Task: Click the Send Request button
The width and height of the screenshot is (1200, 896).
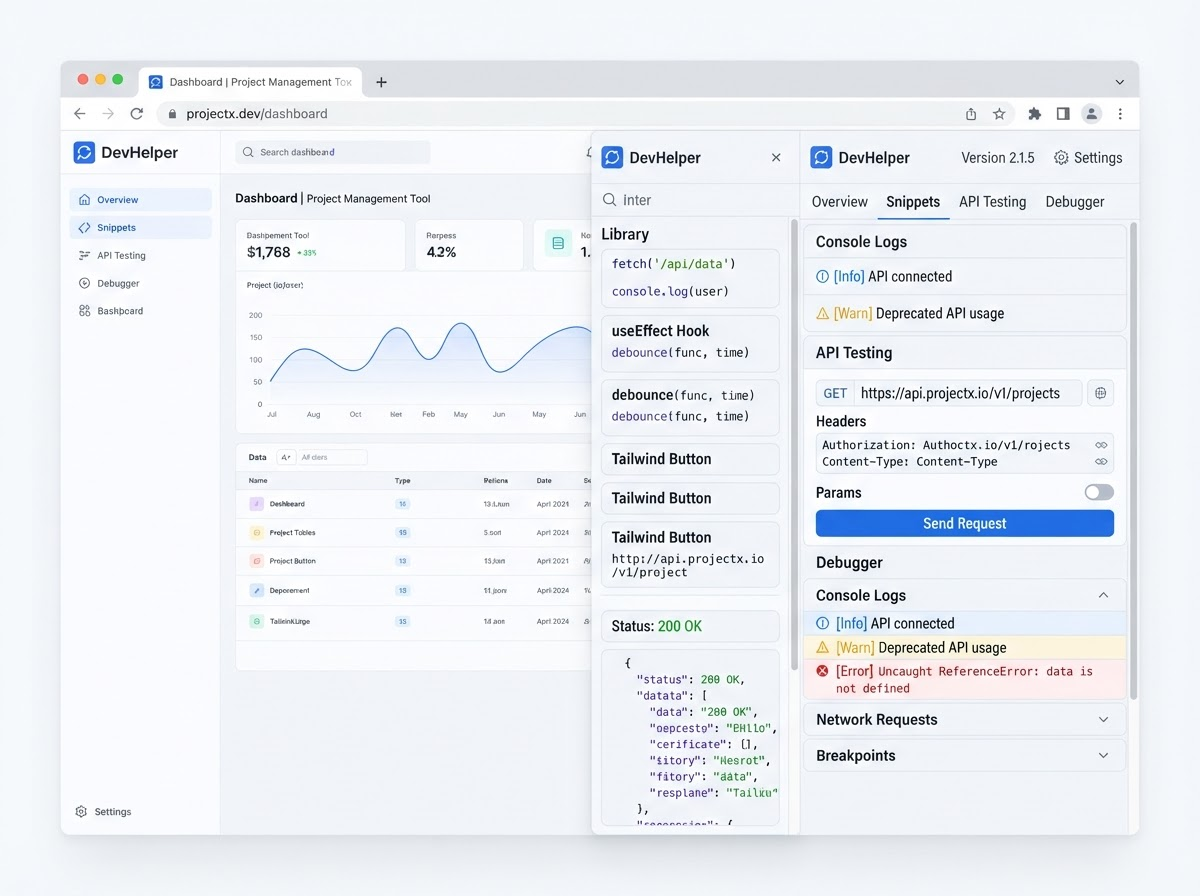Action: [x=965, y=523]
